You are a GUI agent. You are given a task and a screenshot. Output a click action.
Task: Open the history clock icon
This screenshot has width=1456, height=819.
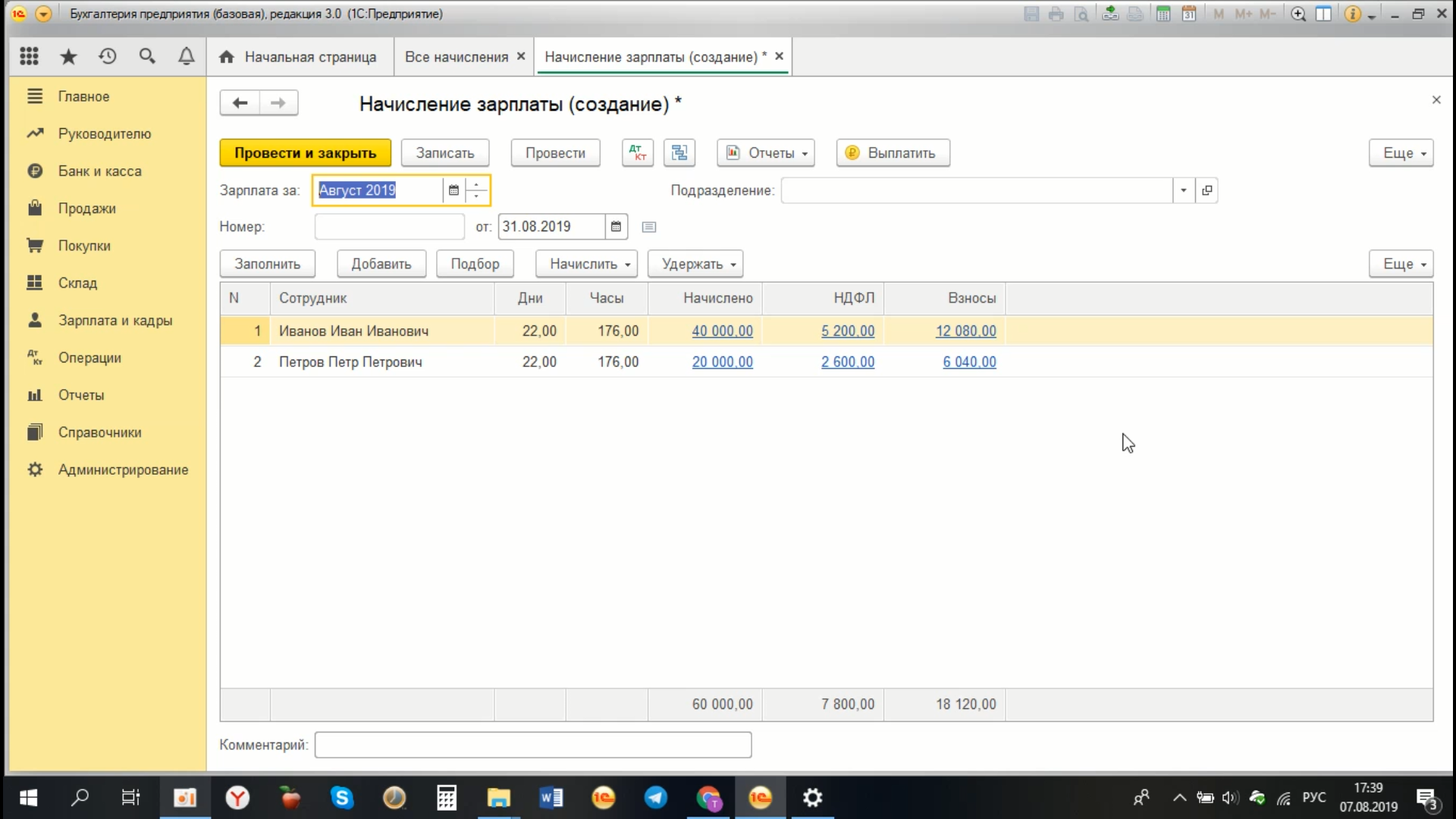click(x=108, y=56)
